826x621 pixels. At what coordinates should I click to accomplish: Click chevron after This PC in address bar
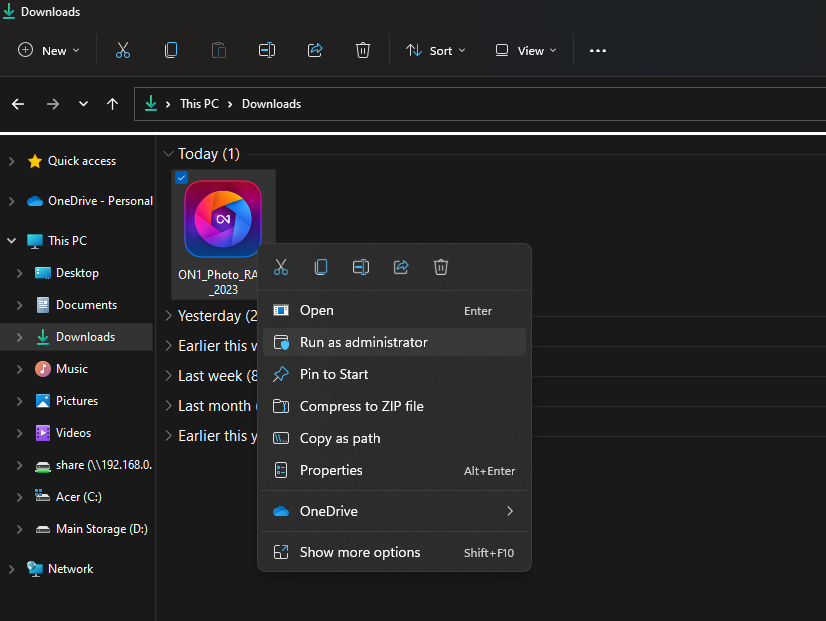click(230, 104)
